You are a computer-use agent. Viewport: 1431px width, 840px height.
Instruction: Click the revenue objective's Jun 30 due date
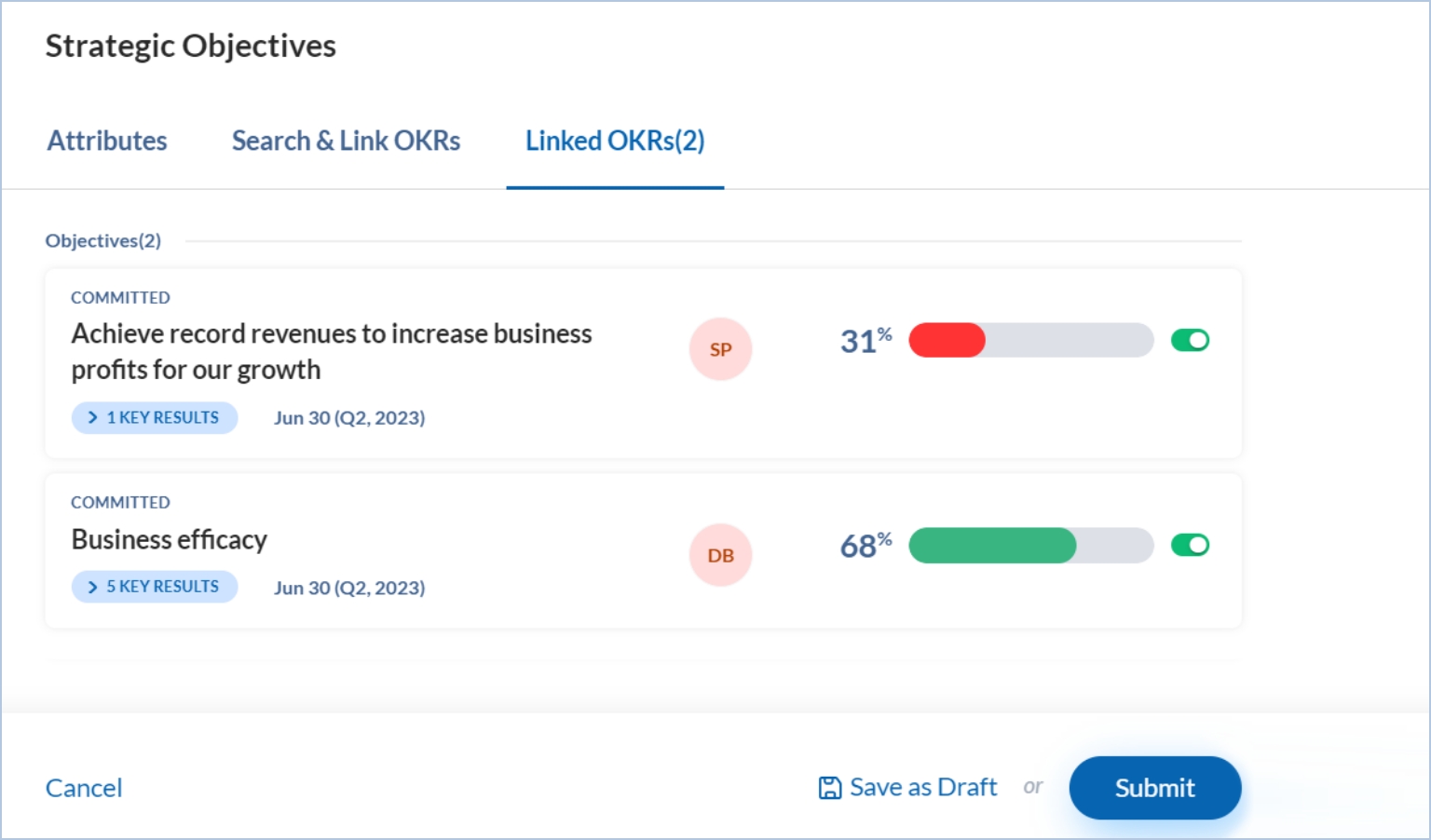click(x=349, y=418)
